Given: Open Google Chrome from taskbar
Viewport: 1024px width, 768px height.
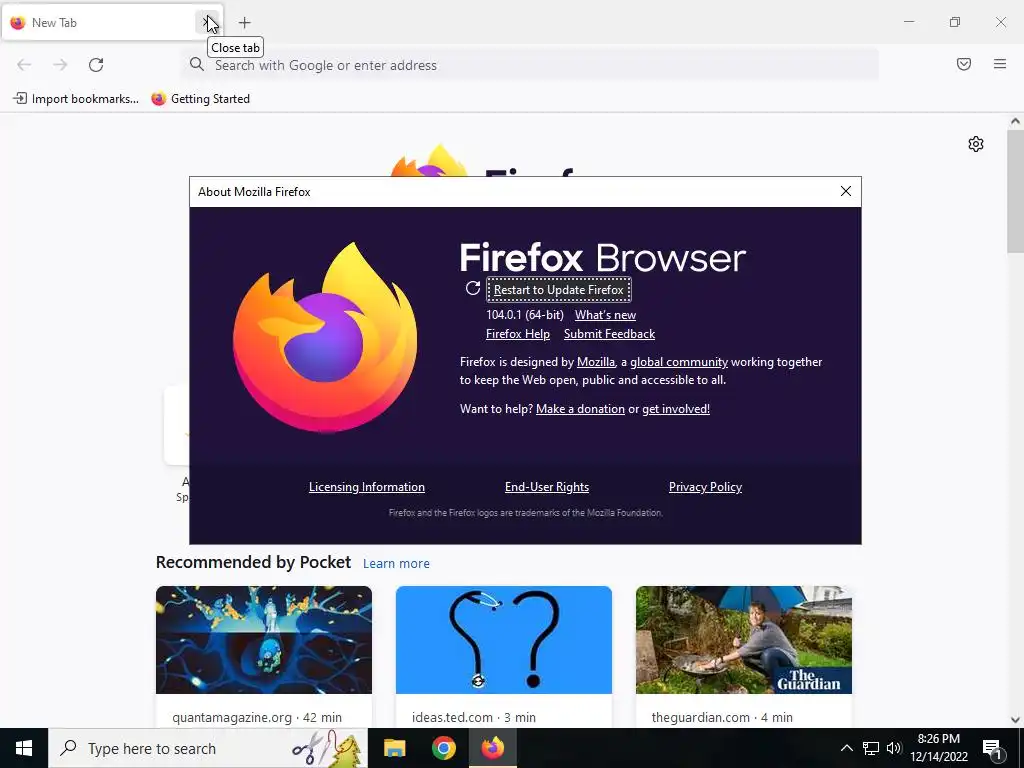Looking at the screenshot, I should click(443, 748).
